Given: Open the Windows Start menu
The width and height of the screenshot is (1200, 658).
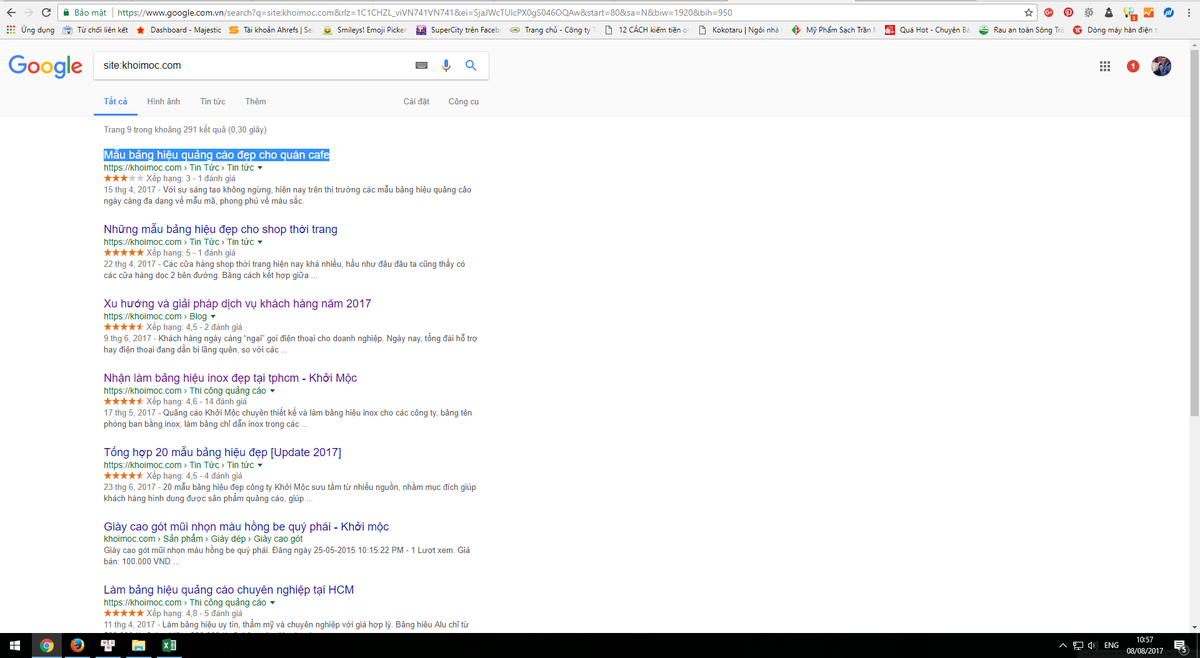Looking at the screenshot, I should pos(14,646).
